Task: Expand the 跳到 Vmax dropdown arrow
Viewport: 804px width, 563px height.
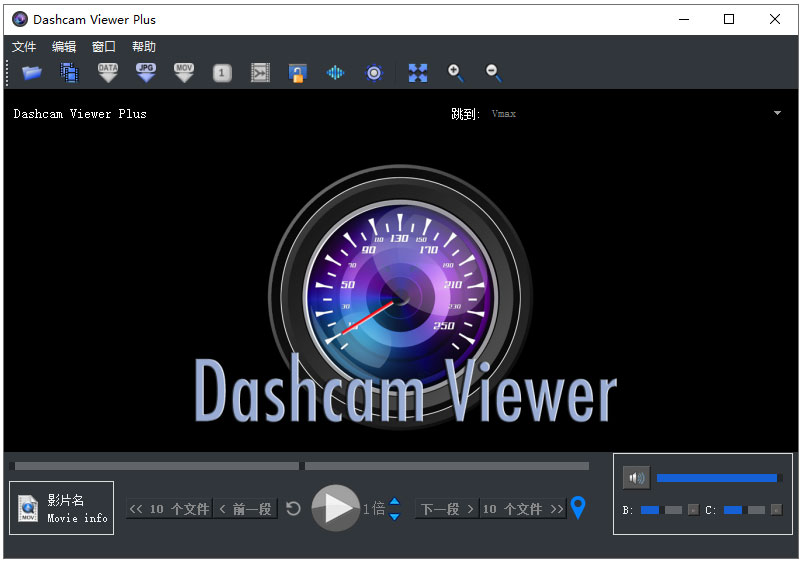Action: click(777, 113)
